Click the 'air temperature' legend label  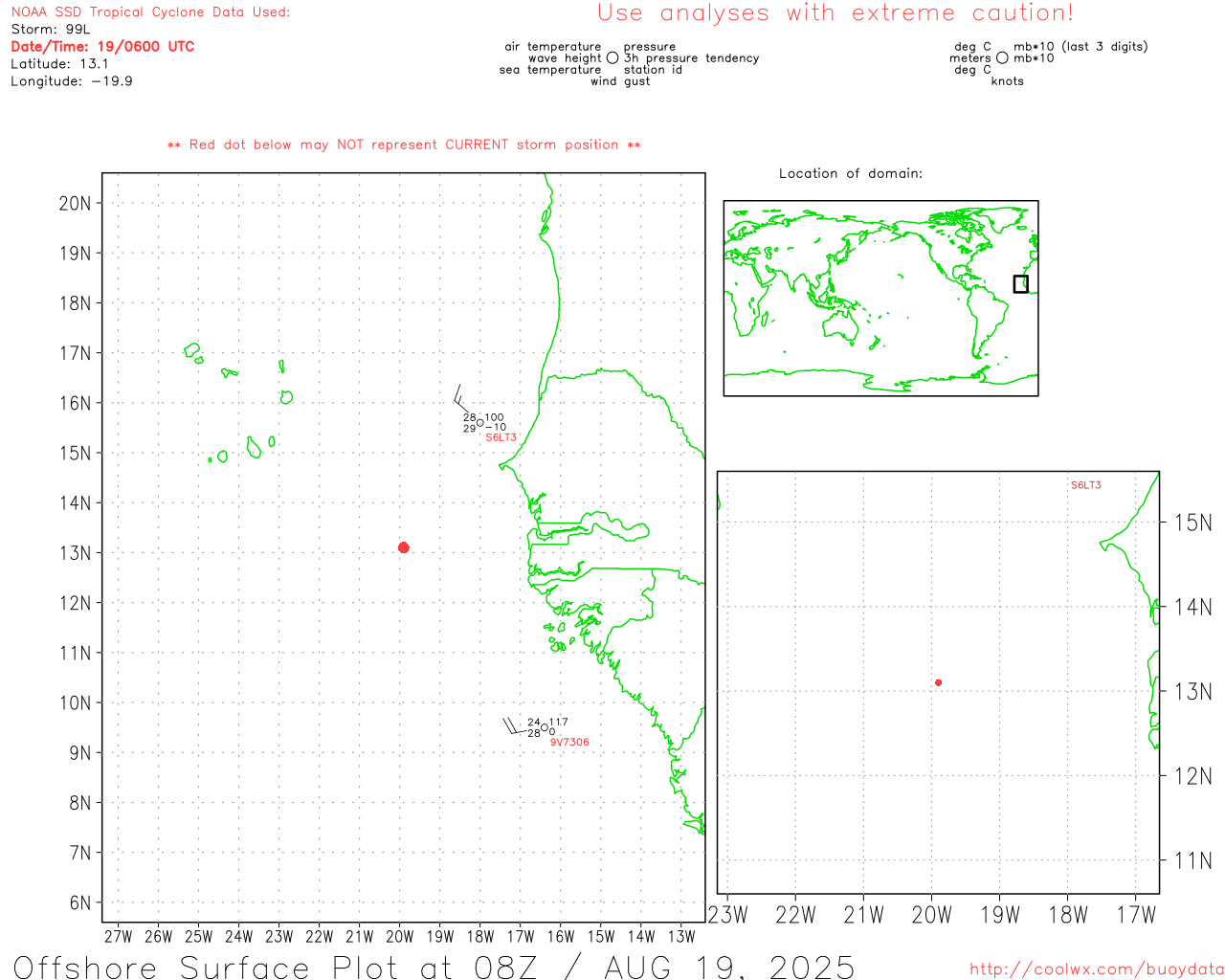coord(553,47)
